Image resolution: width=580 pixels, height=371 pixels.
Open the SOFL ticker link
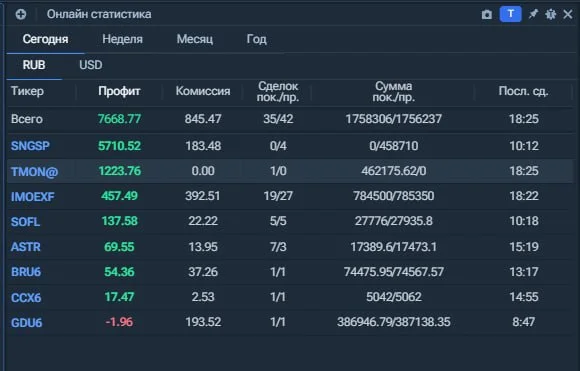click(x=25, y=222)
